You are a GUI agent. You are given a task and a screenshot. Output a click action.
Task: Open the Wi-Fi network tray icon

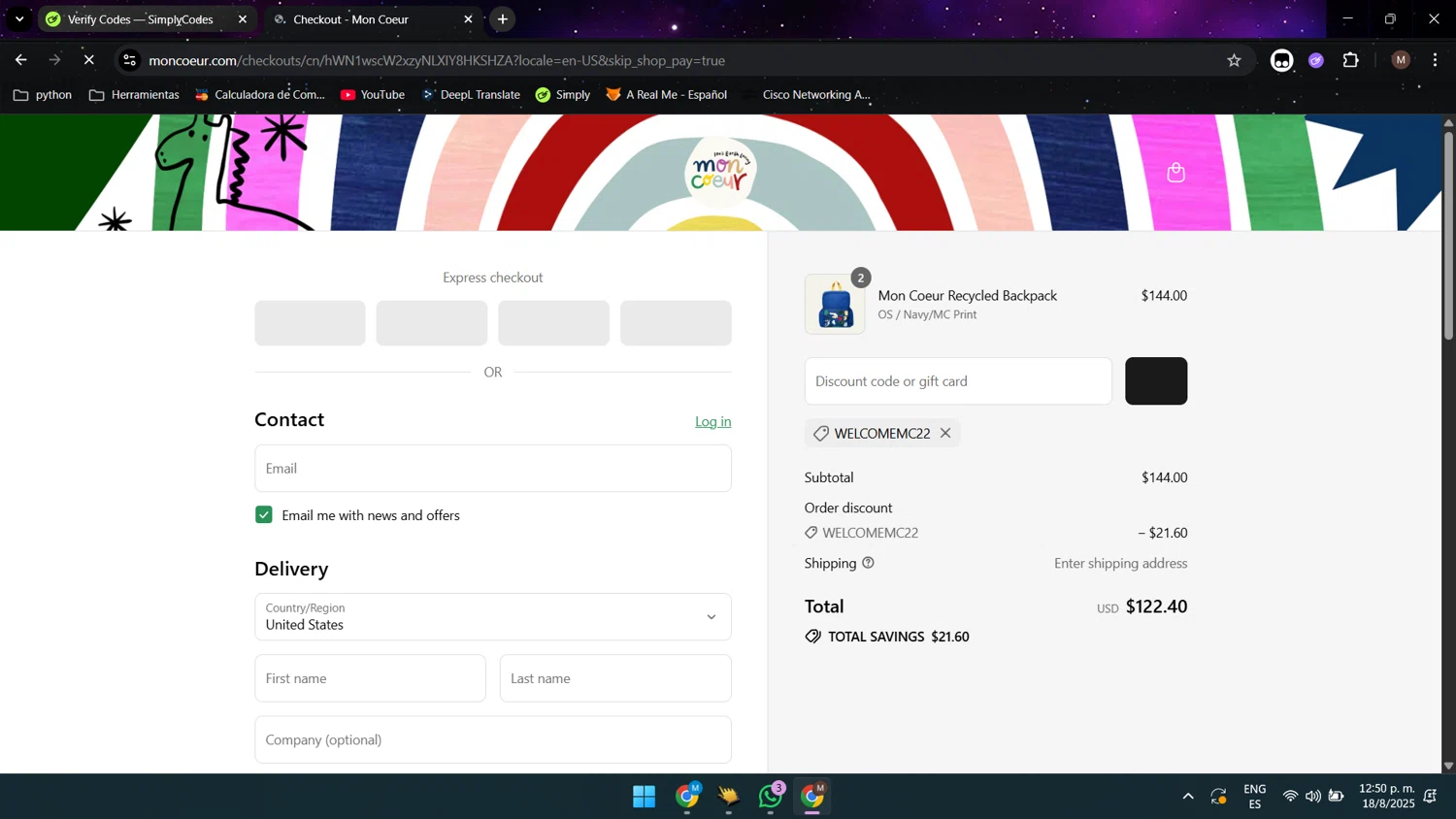click(x=1290, y=797)
